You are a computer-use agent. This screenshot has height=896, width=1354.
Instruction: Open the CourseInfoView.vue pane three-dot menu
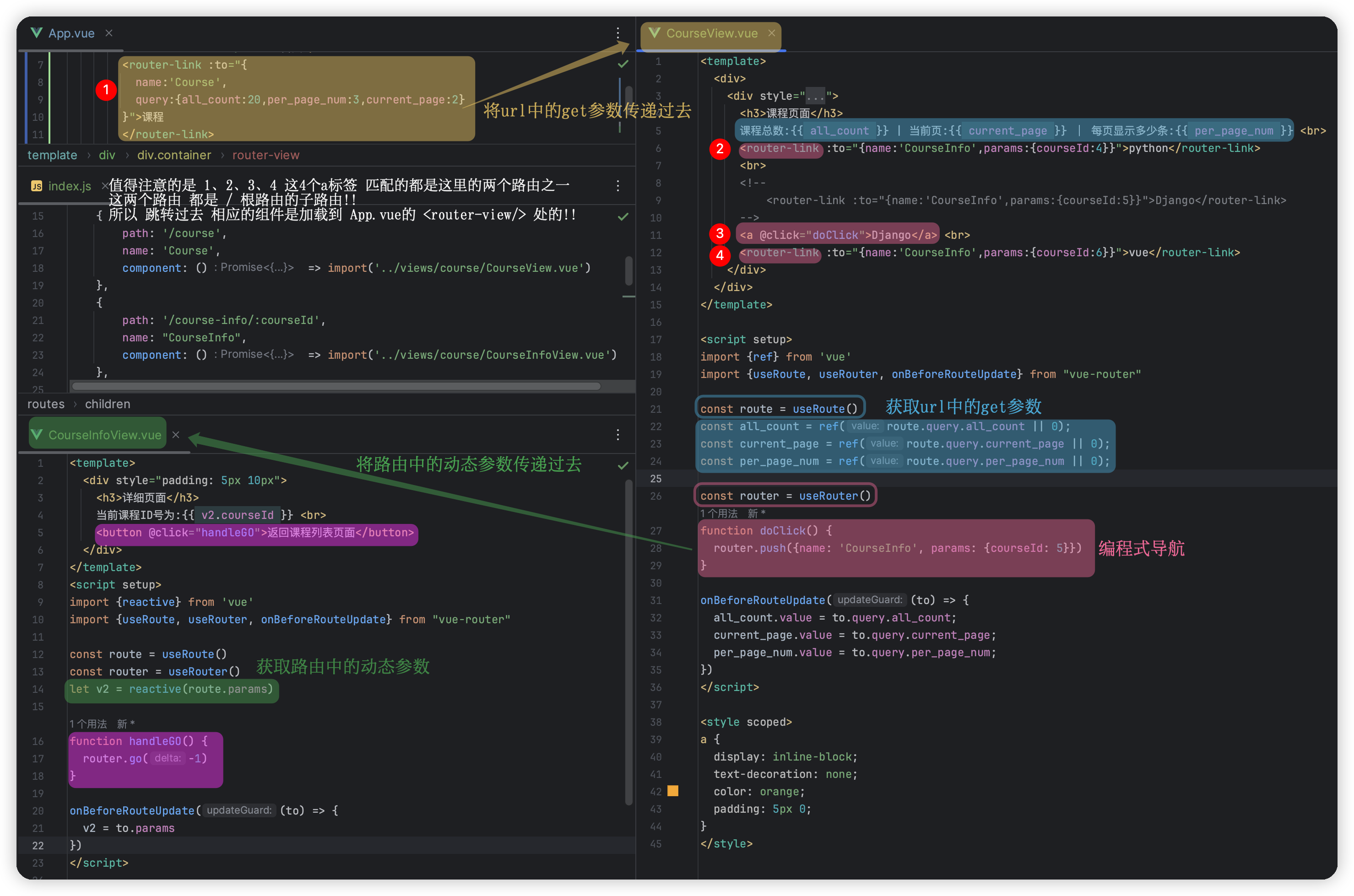pos(618,435)
